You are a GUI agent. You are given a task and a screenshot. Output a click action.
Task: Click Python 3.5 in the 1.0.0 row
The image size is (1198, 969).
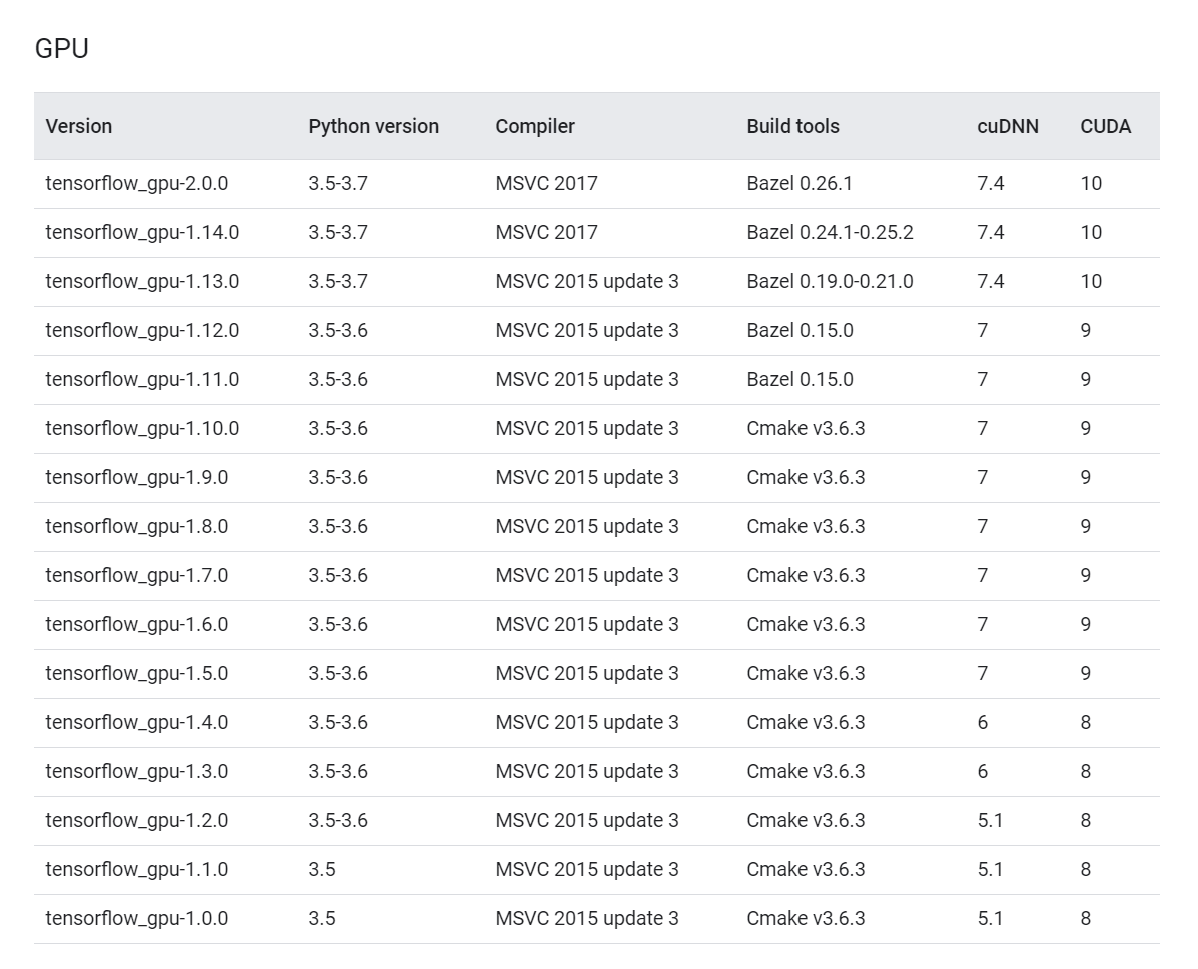coord(322,918)
